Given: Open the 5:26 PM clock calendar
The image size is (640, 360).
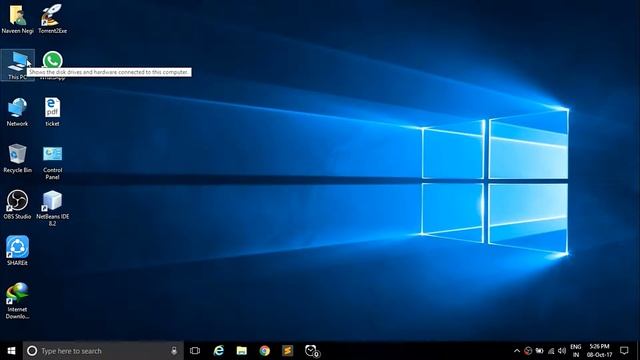Looking at the screenshot, I should (x=599, y=351).
